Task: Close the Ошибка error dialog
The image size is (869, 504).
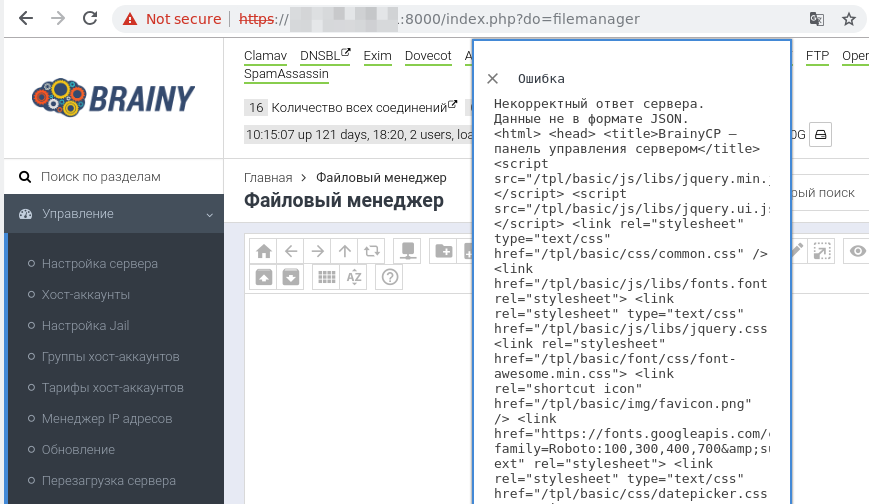Action: [x=492, y=79]
